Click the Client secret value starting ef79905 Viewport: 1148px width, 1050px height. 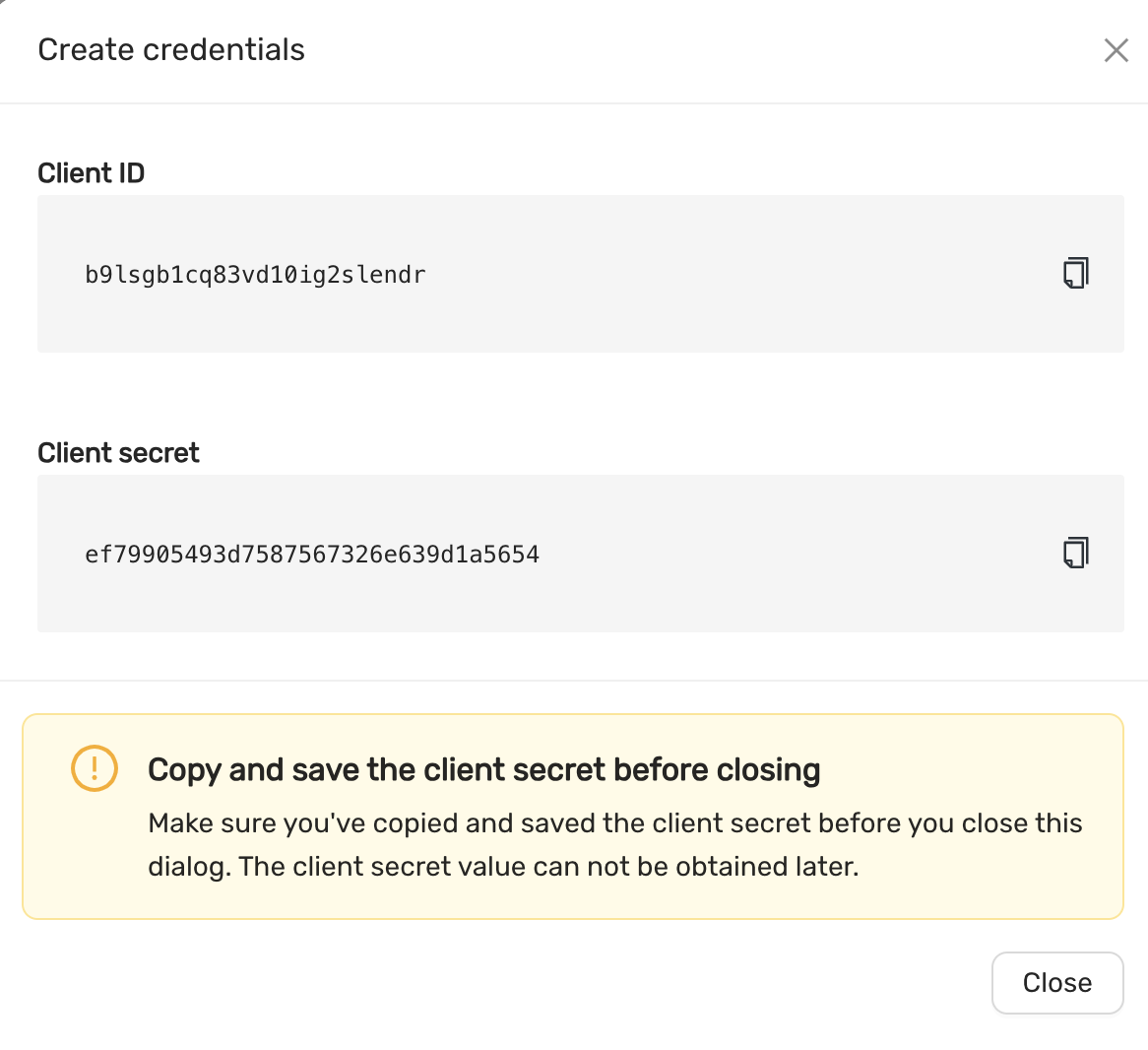point(311,555)
